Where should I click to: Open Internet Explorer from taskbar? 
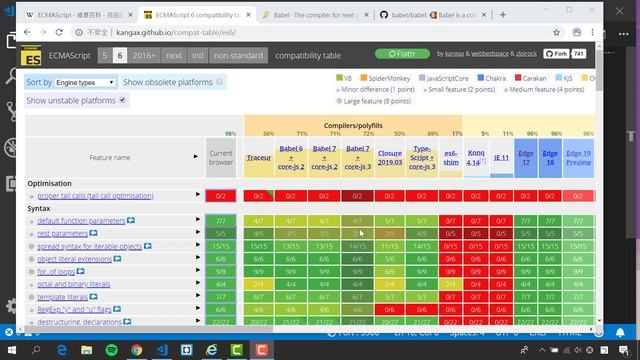coord(212,350)
